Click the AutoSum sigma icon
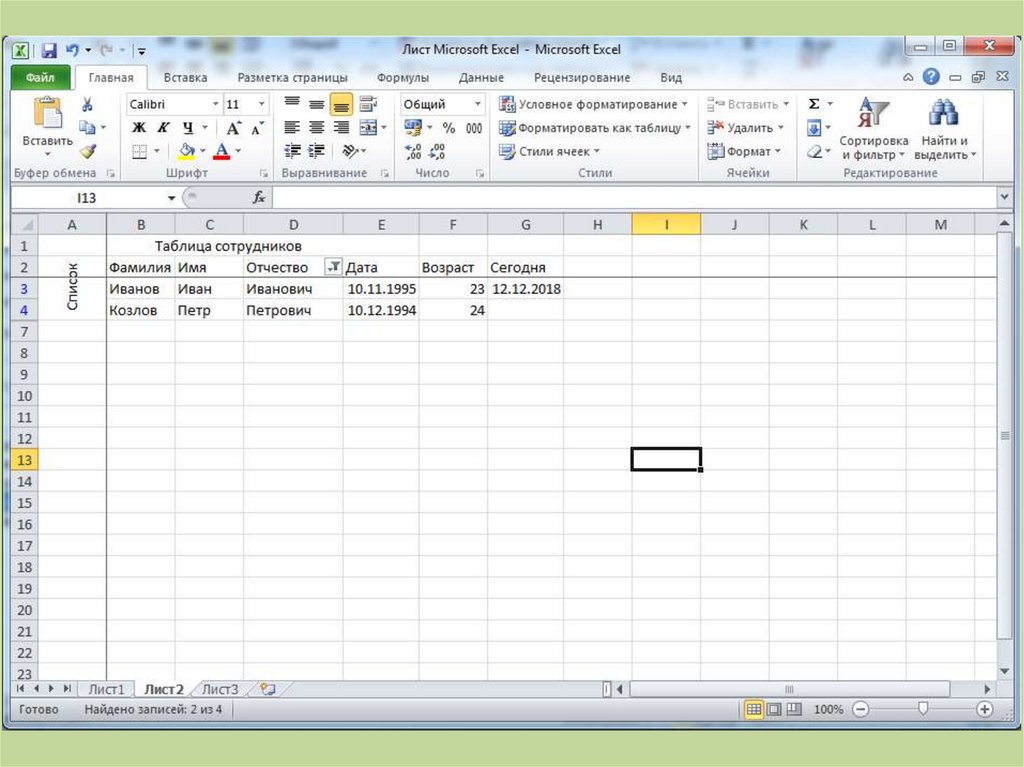Viewport: 1024px width, 767px height. [x=814, y=104]
